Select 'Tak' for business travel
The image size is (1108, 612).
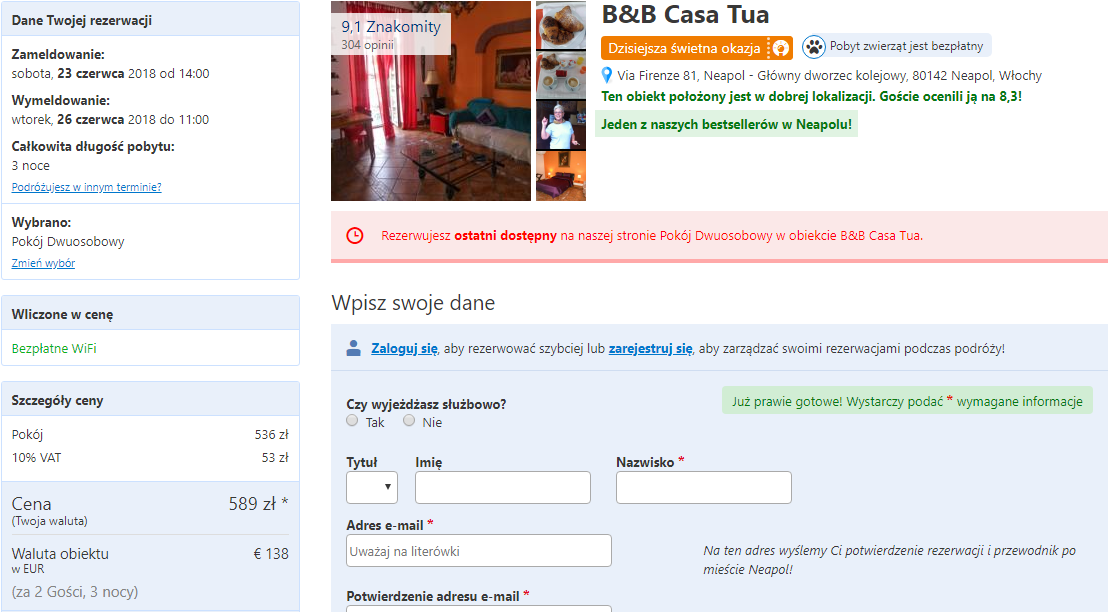pos(352,420)
